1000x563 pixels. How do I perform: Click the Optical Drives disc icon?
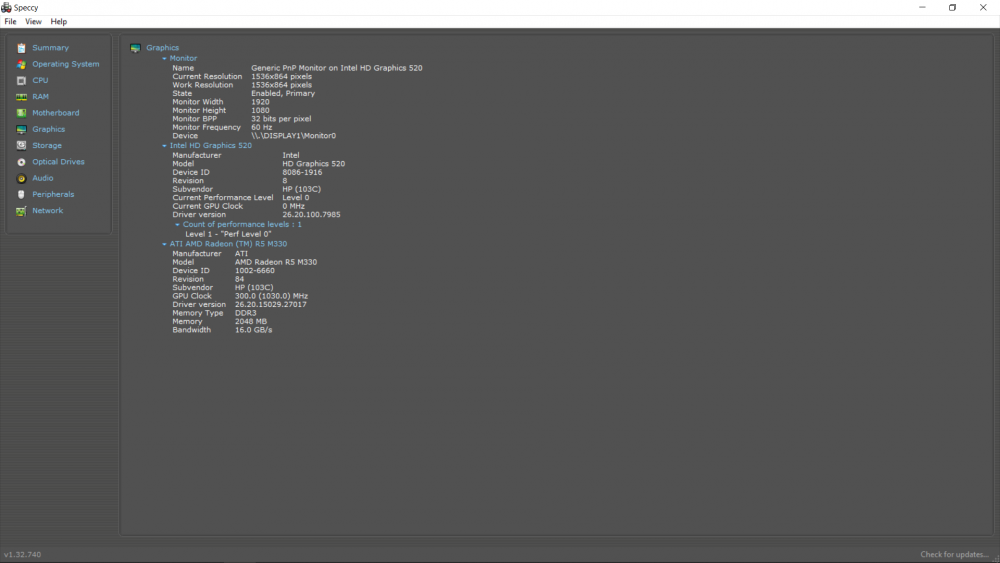[x=21, y=162]
